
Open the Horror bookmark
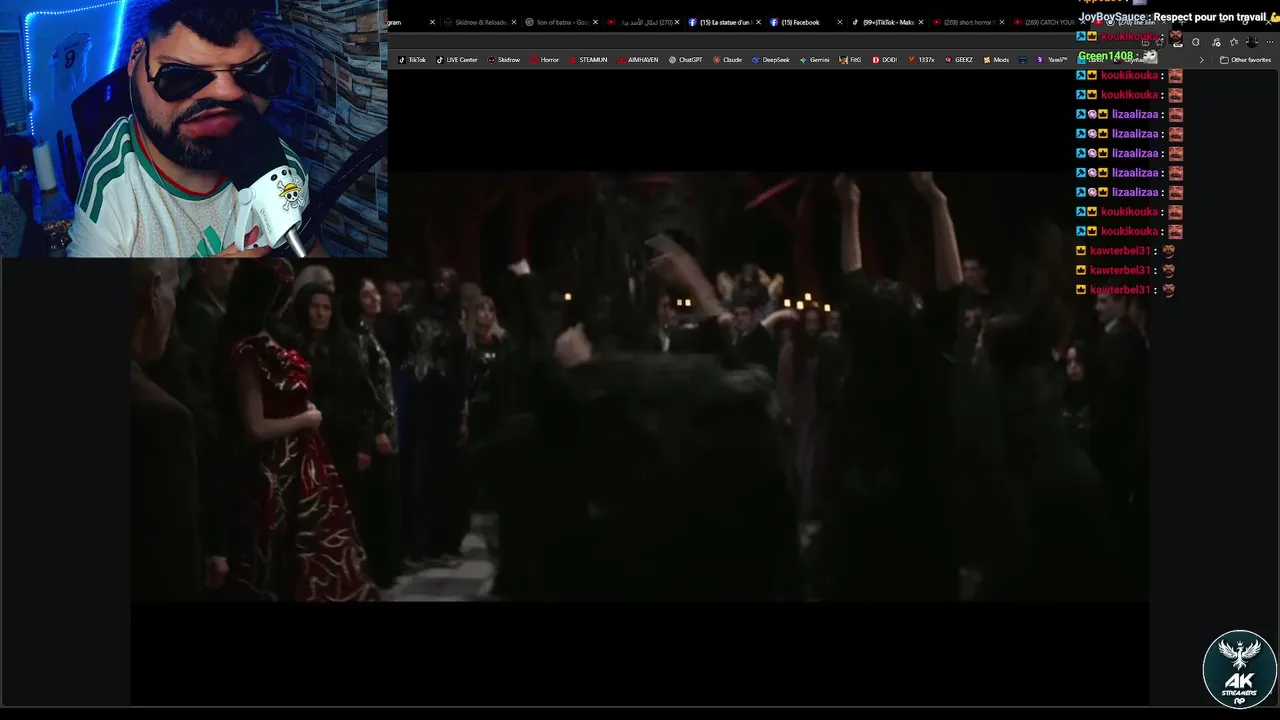pyautogui.click(x=545, y=60)
